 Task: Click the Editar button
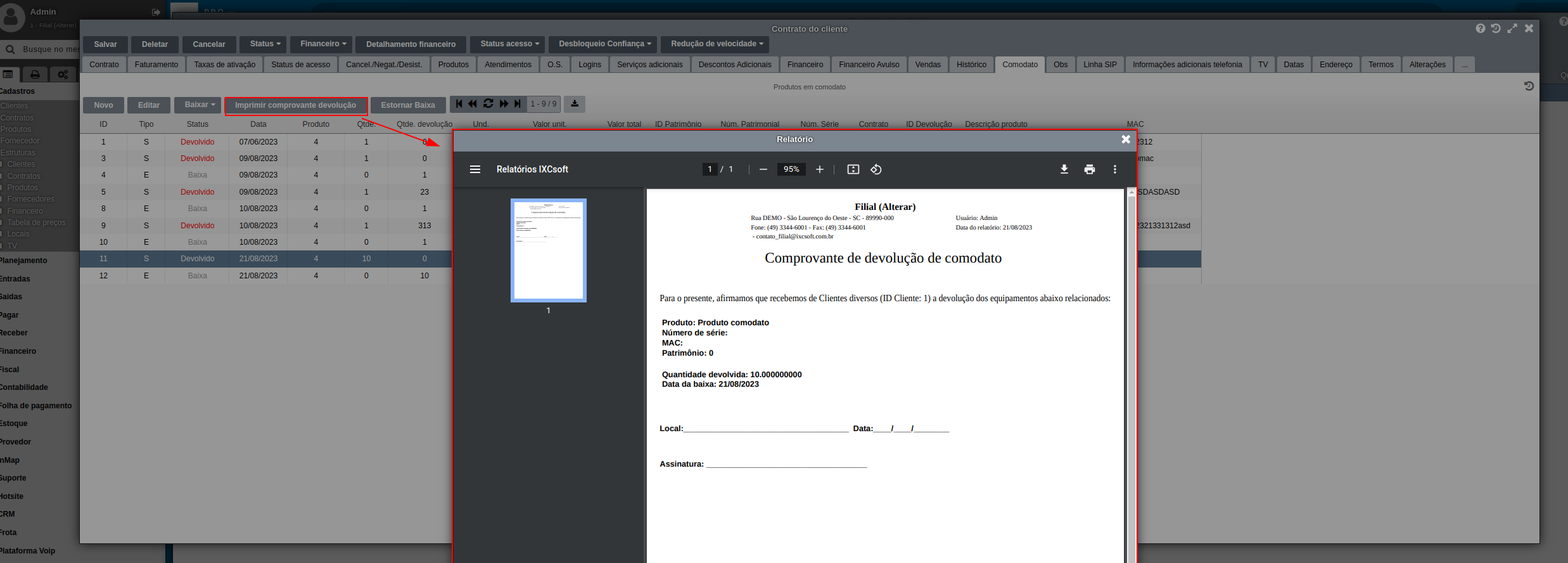tap(149, 105)
